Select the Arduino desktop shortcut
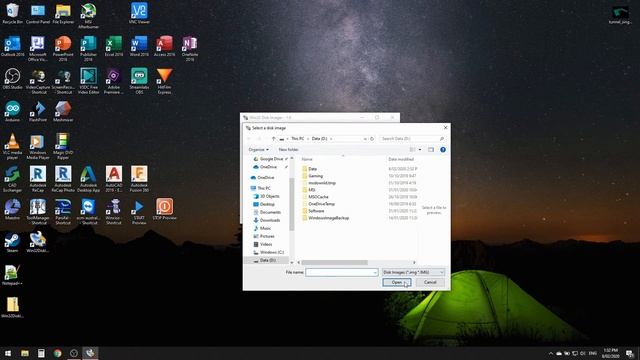Screen dimensions: 640x360 [x=12, y=111]
